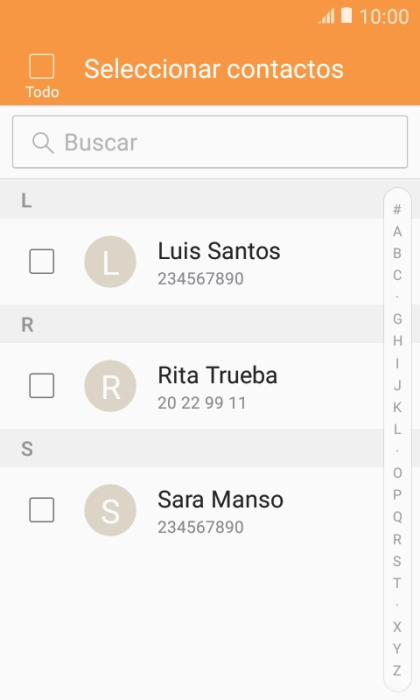Jump to letter X in index bar
The image size is (420, 700).
point(397,627)
